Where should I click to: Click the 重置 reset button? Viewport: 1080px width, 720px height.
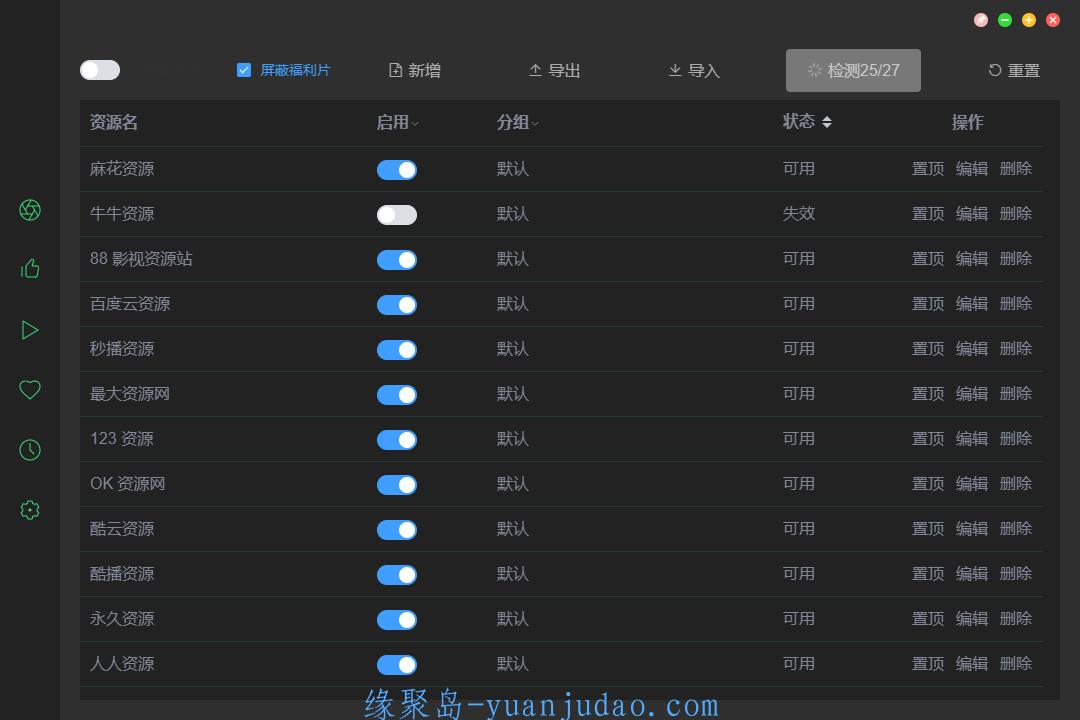click(1014, 70)
